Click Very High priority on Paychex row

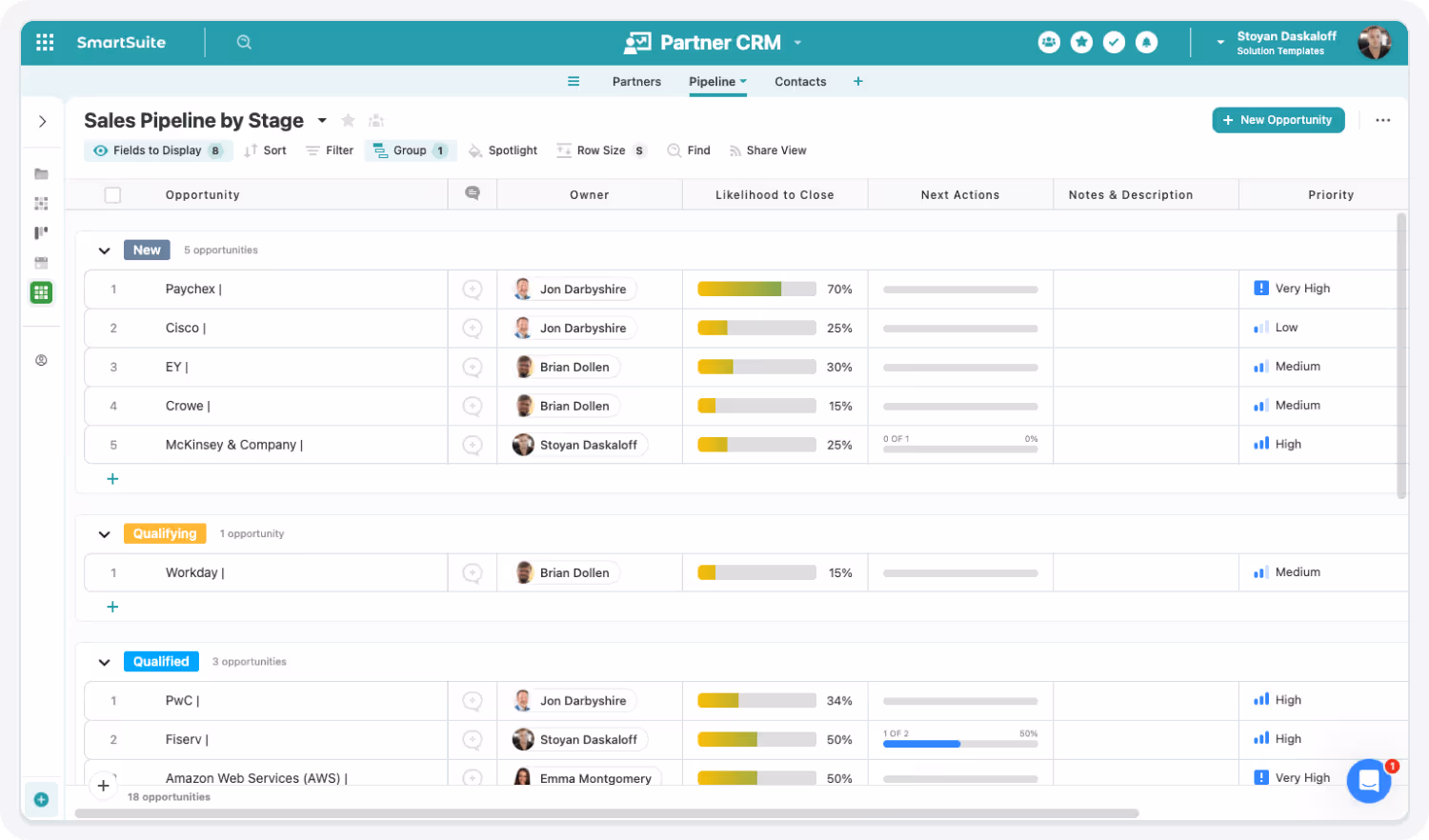1292,288
